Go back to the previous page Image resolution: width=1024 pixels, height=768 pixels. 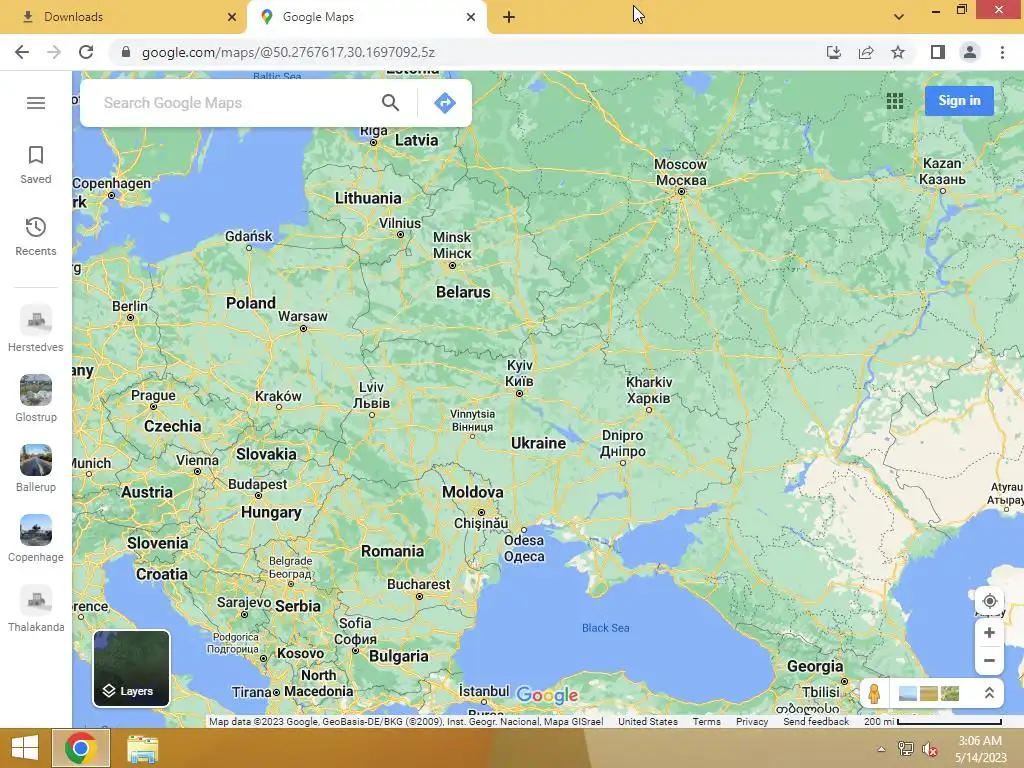pyautogui.click(x=22, y=52)
